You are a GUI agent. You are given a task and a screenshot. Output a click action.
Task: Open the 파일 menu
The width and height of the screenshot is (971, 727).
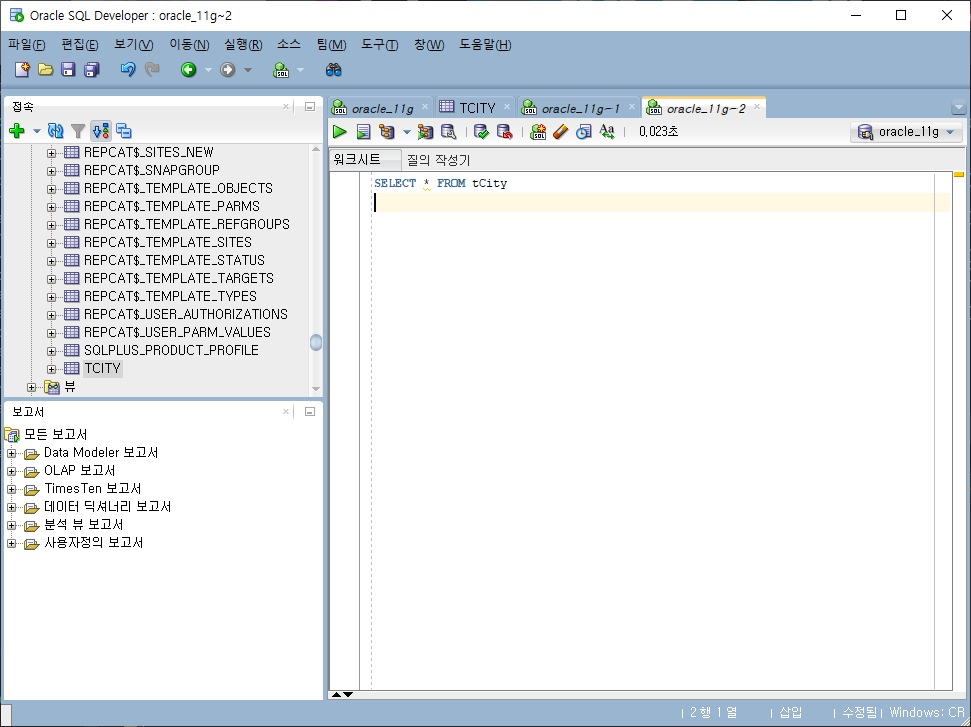click(27, 45)
